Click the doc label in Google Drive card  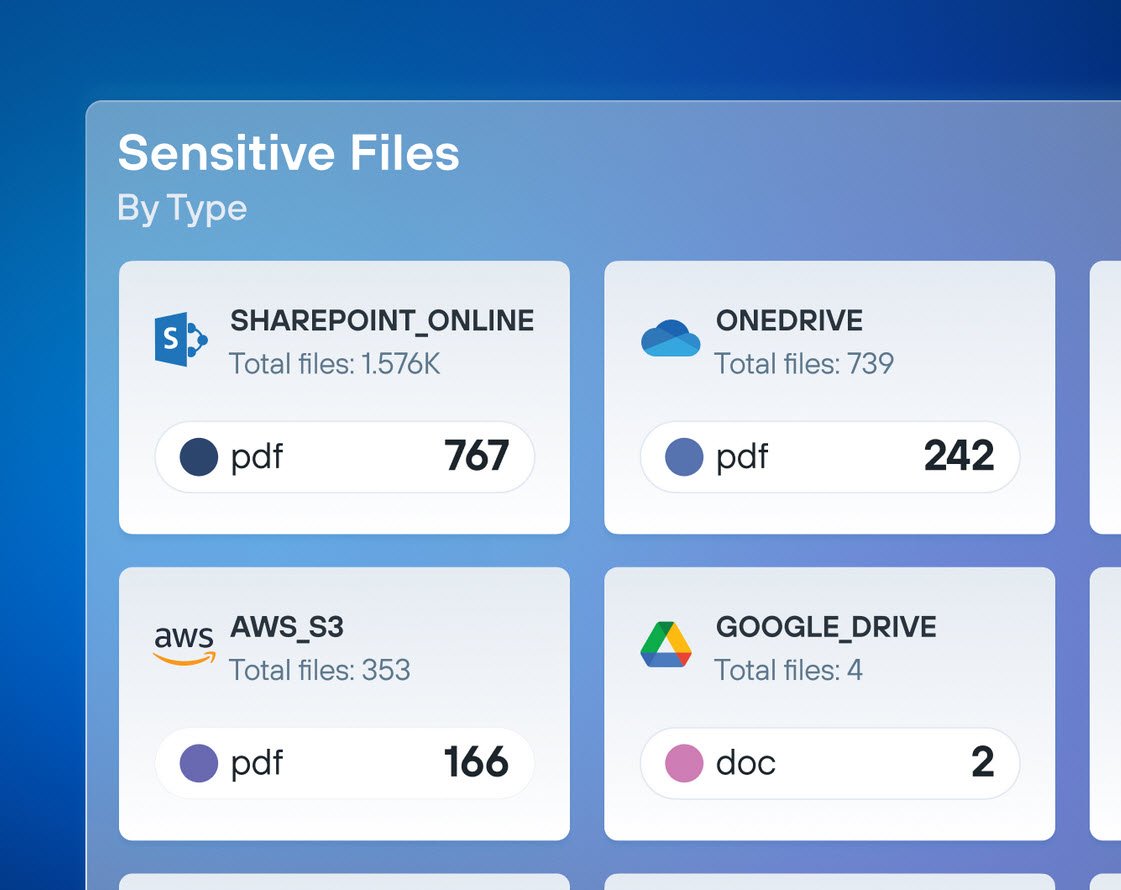(746, 763)
